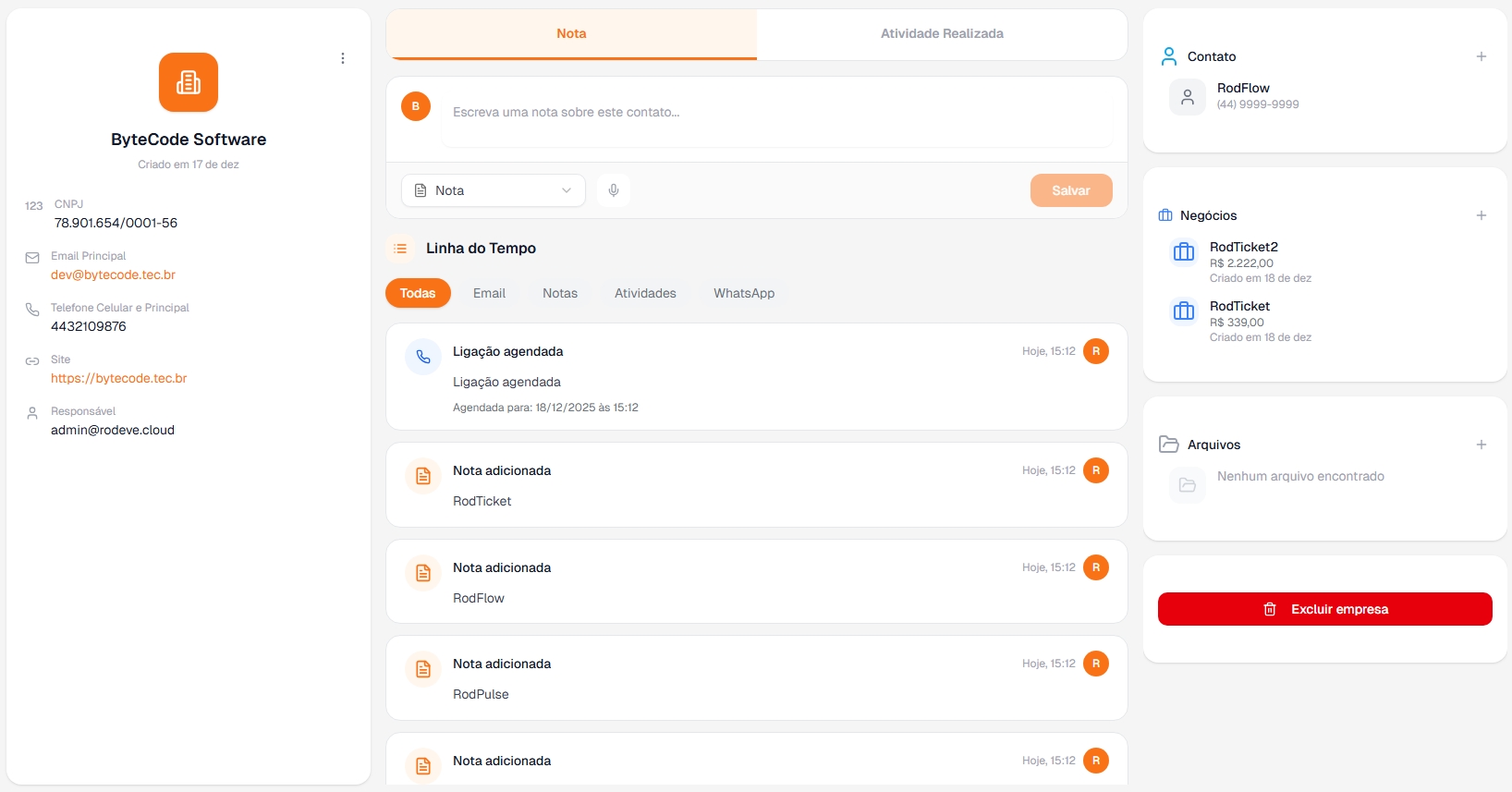Show only WhatsApp timeline entries
This screenshot has width=1512, height=792.
coord(744,293)
